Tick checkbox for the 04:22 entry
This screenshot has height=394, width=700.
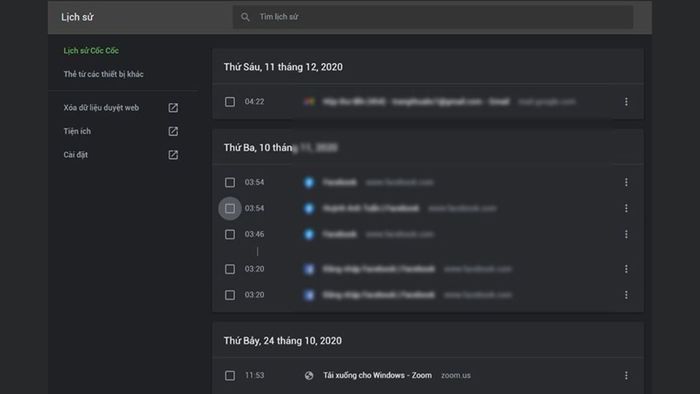click(230, 102)
